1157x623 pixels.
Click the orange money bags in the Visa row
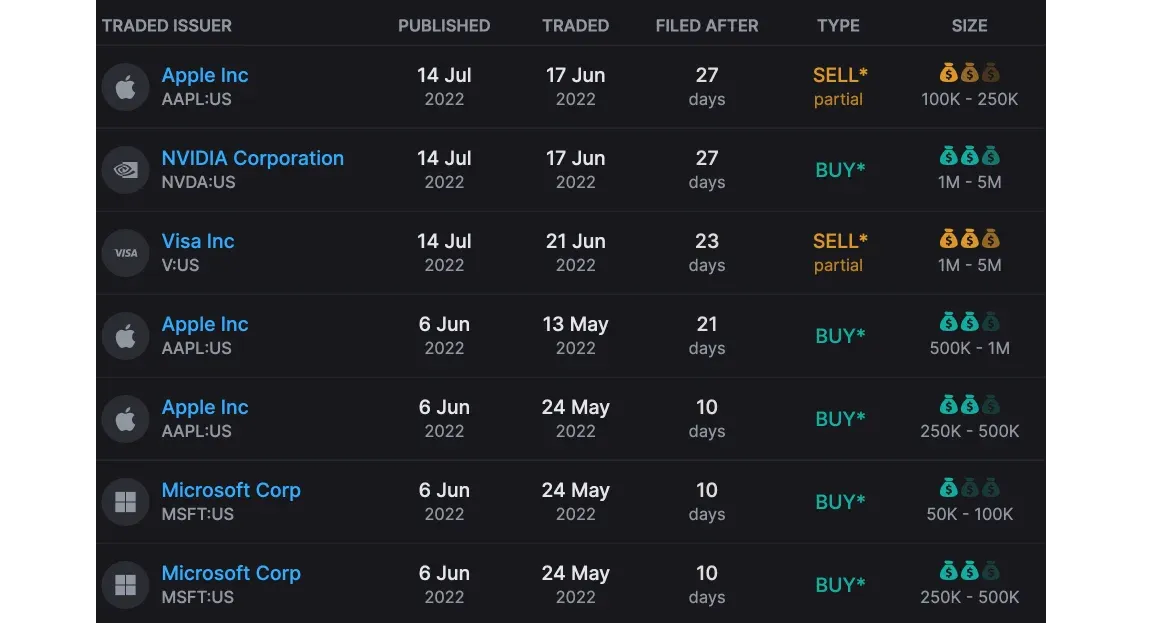click(969, 239)
